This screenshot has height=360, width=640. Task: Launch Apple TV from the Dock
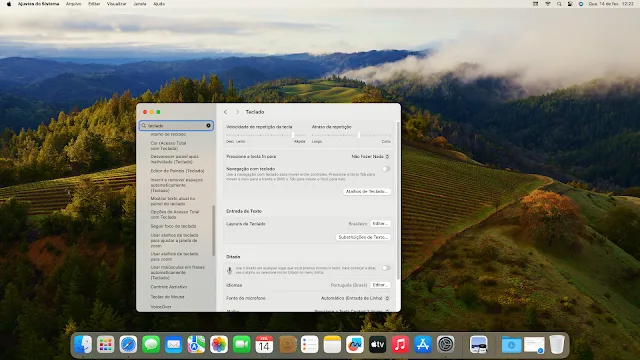[x=378, y=344]
